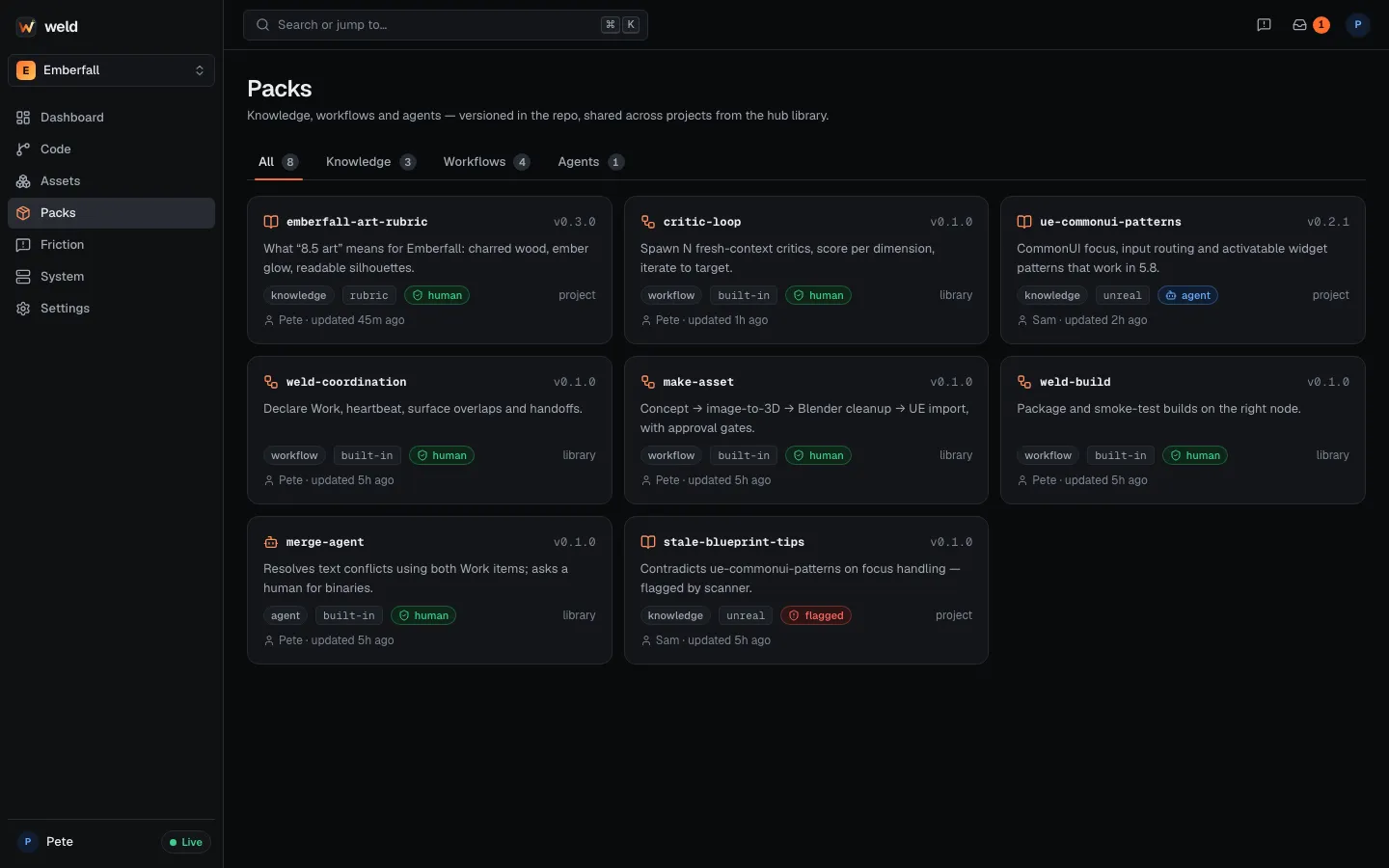
Task: Click the book icon on emberfall-art-rubric
Action: [271, 222]
